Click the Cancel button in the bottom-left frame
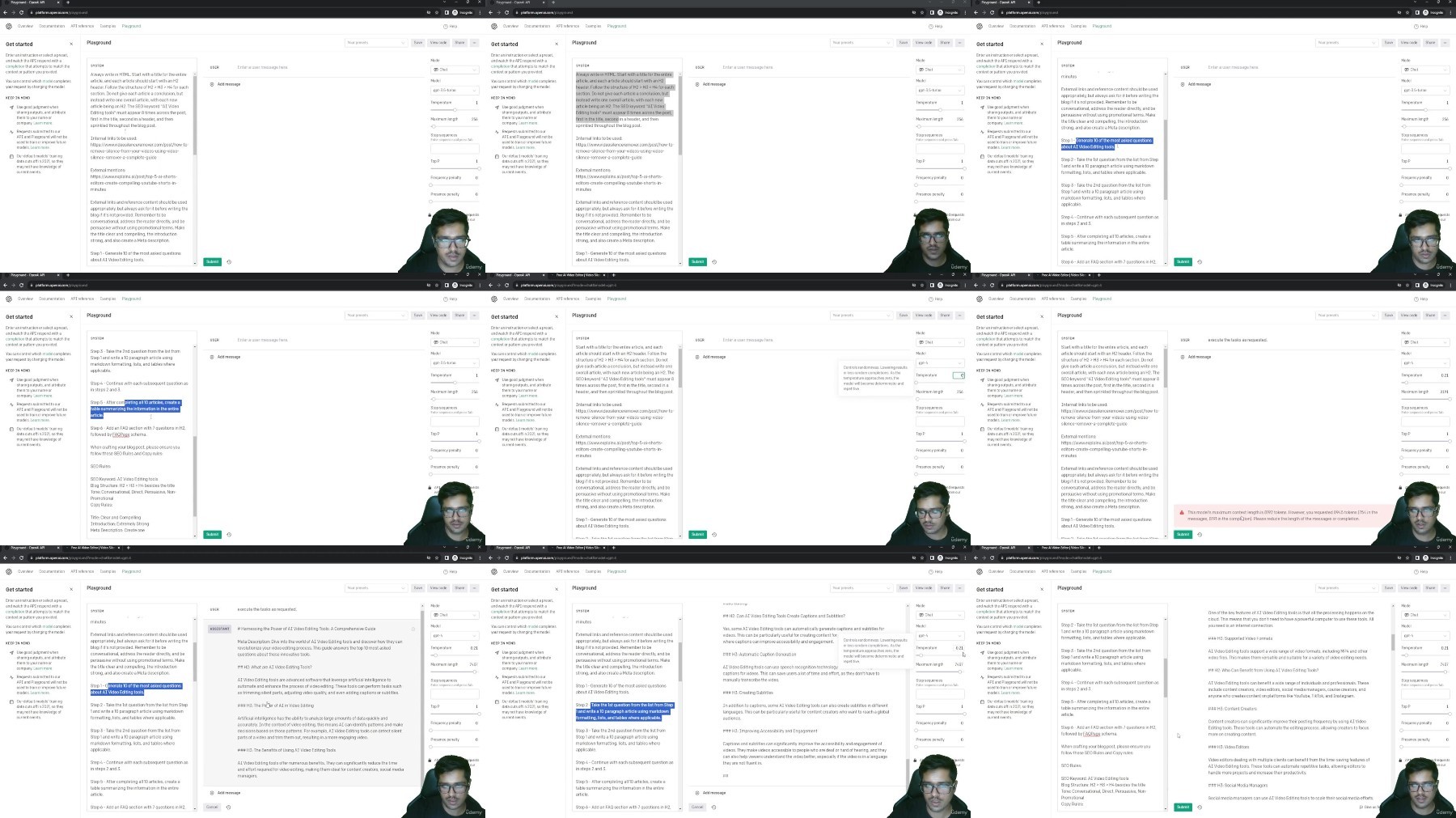The image size is (1456, 818). 212,807
